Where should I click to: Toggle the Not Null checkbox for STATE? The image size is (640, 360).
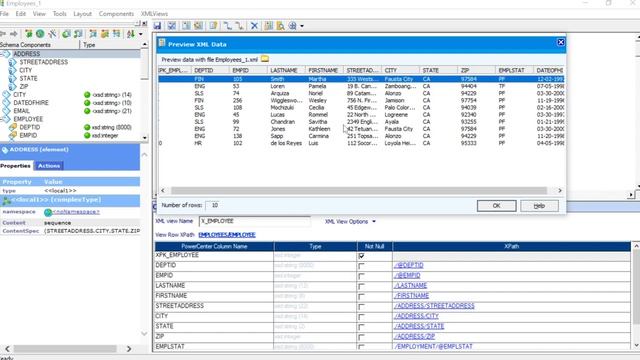(361, 327)
